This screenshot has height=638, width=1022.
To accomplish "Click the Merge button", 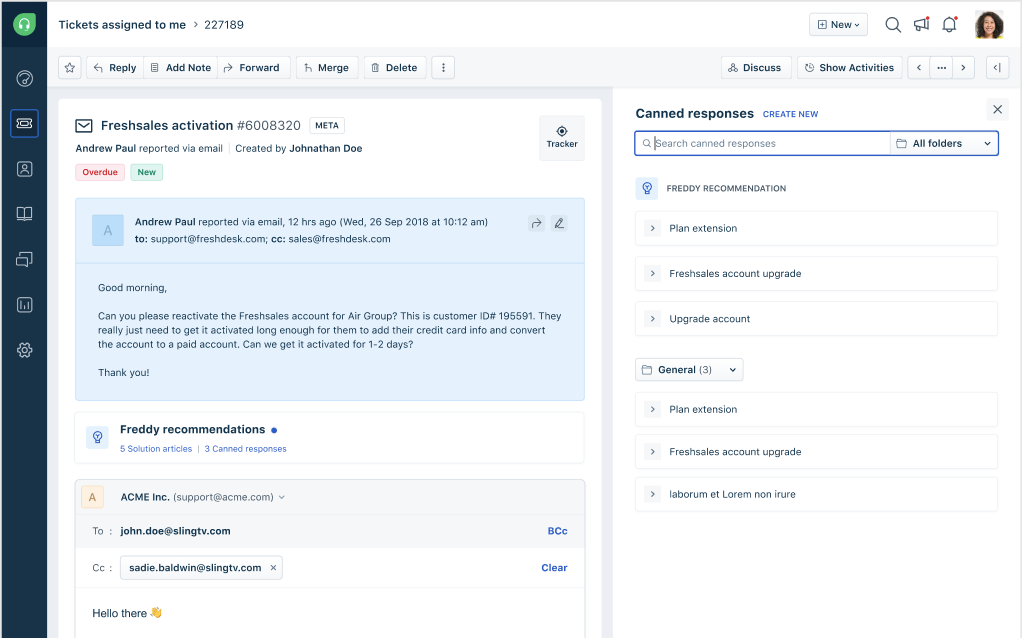I will pos(327,68).
